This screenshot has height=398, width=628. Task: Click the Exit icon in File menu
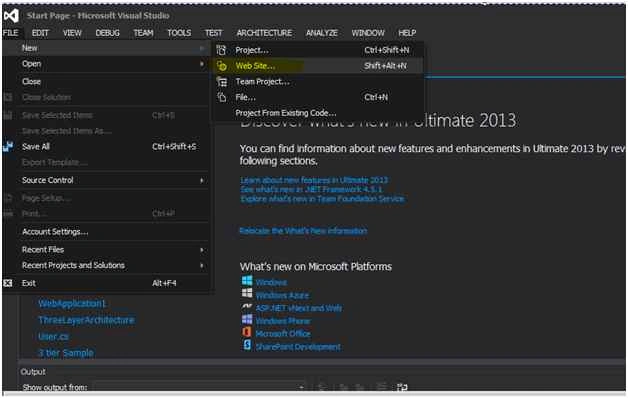(8, 283)
